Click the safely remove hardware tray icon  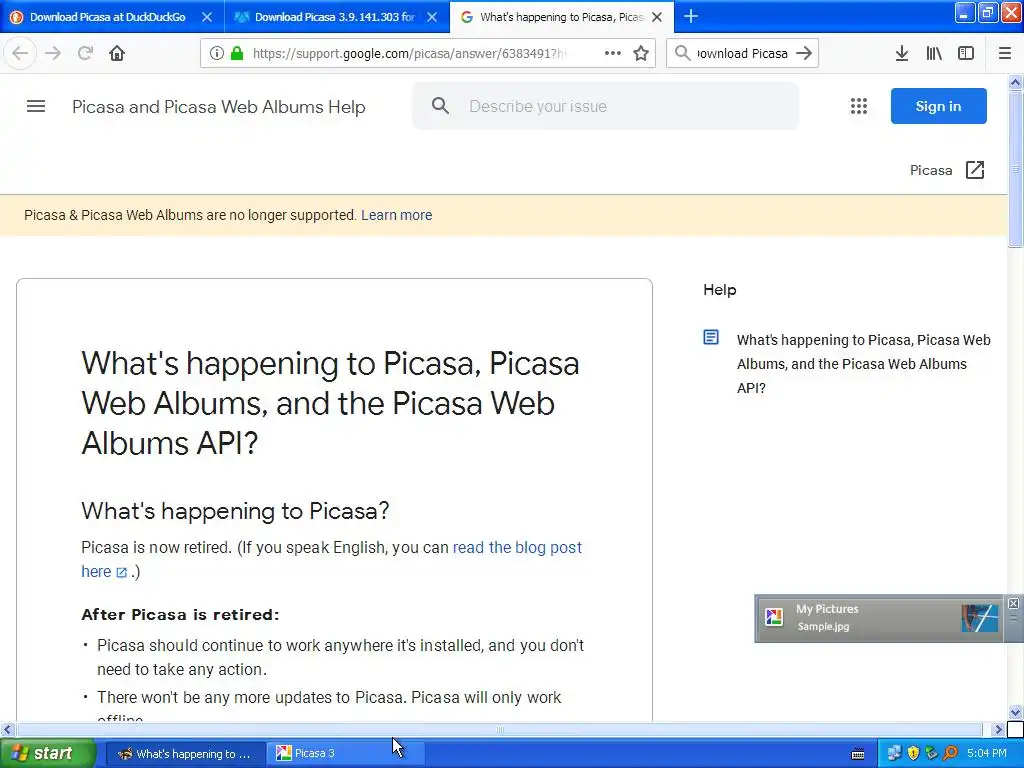click(x=931, y=754)
